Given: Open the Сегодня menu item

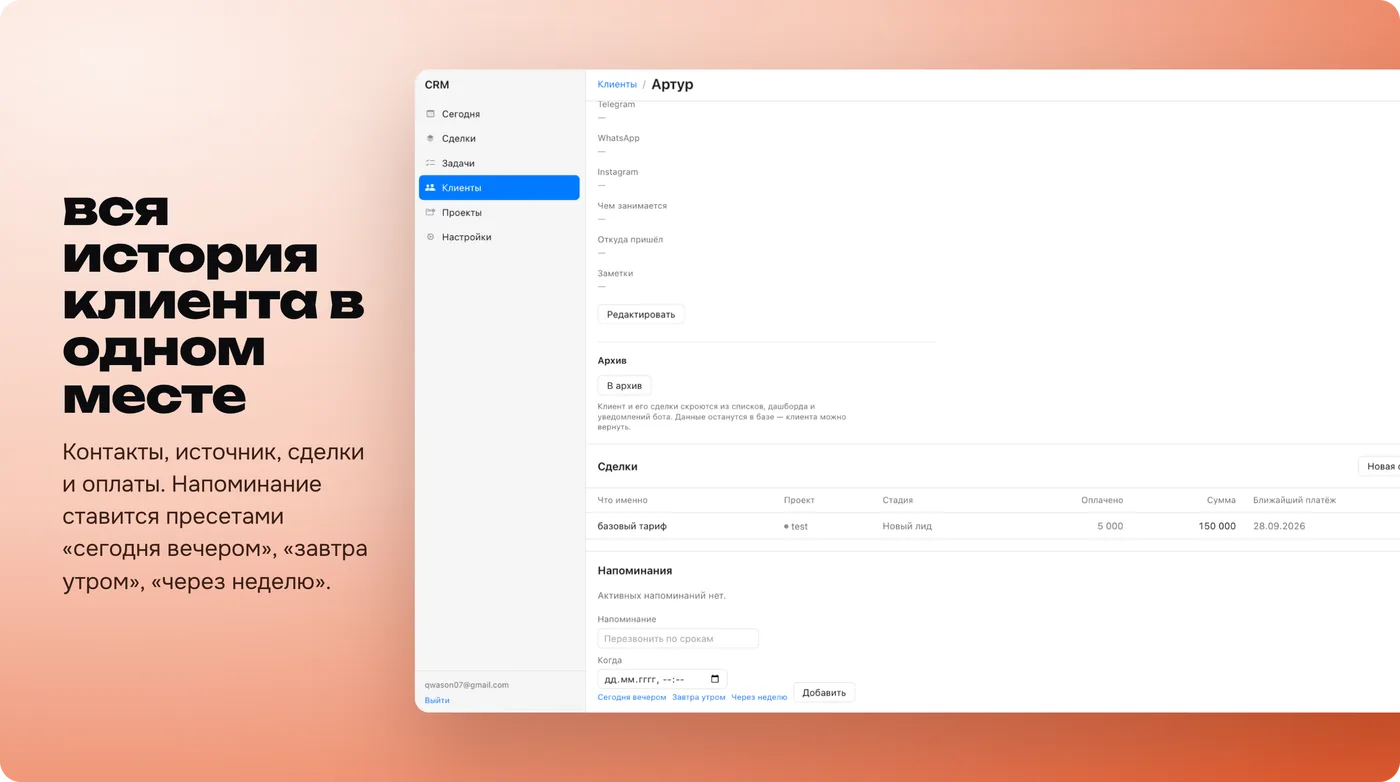Looking at the screenshot, I should click(x=499, y=114).
